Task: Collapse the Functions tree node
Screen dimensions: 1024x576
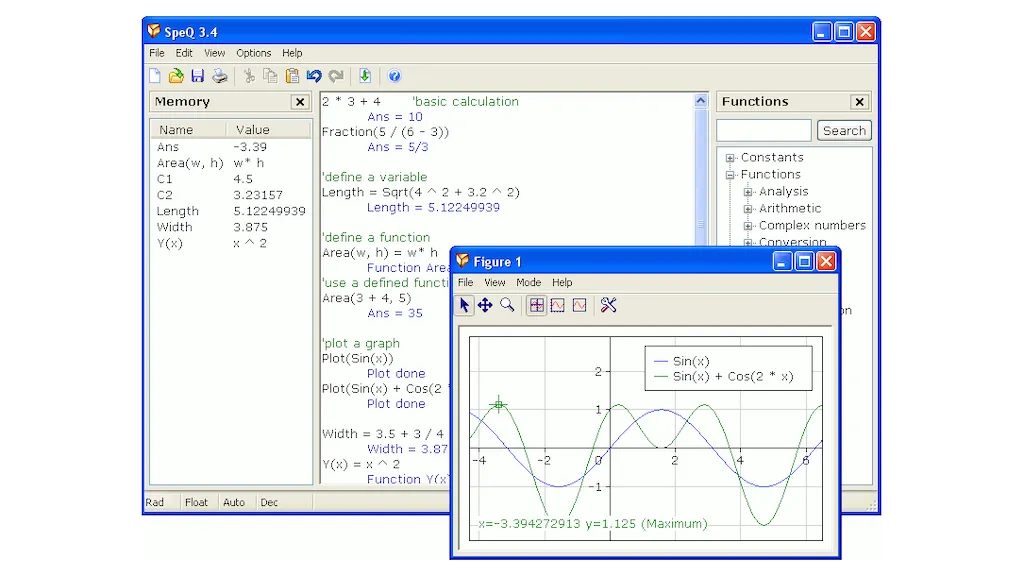Action: 730,175
